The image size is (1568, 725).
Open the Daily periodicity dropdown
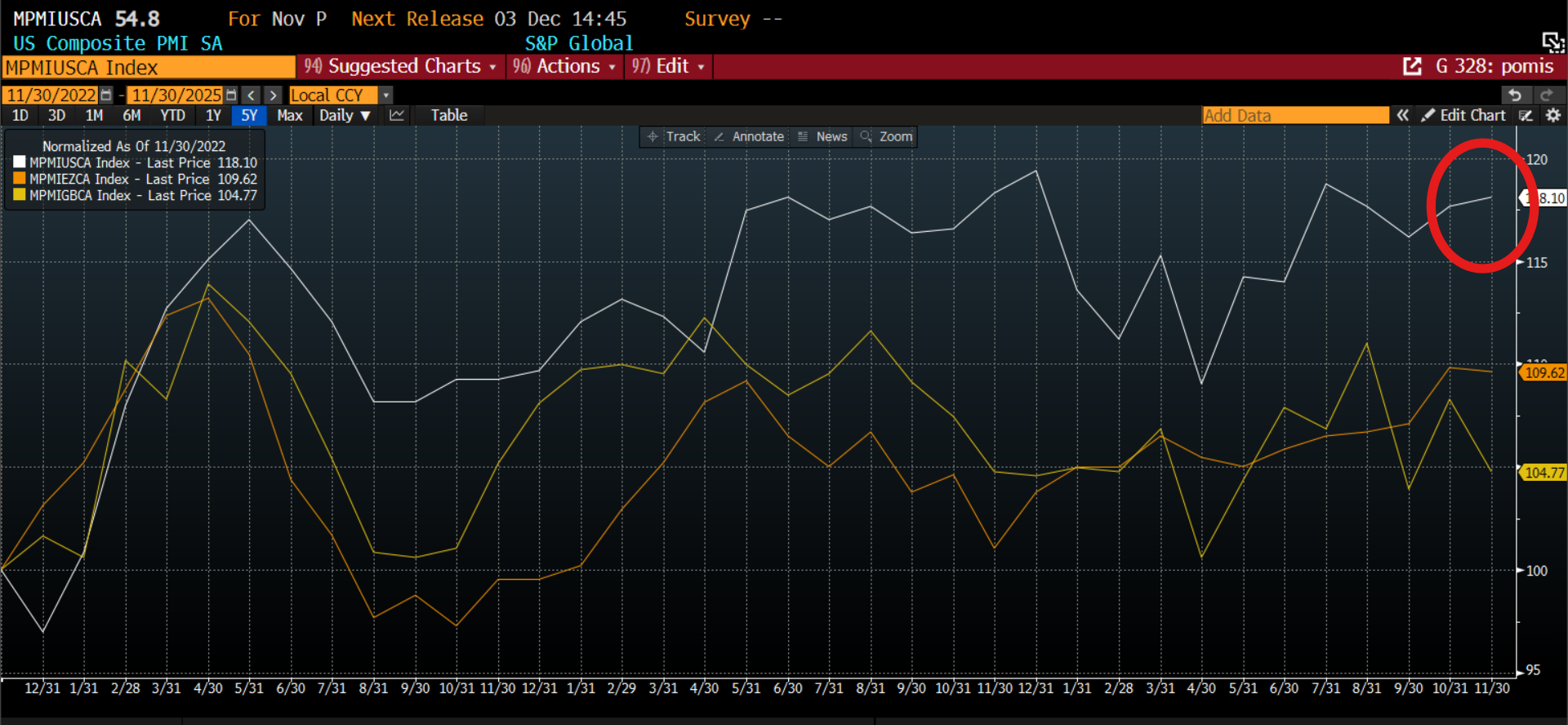(x=345, y=116)
